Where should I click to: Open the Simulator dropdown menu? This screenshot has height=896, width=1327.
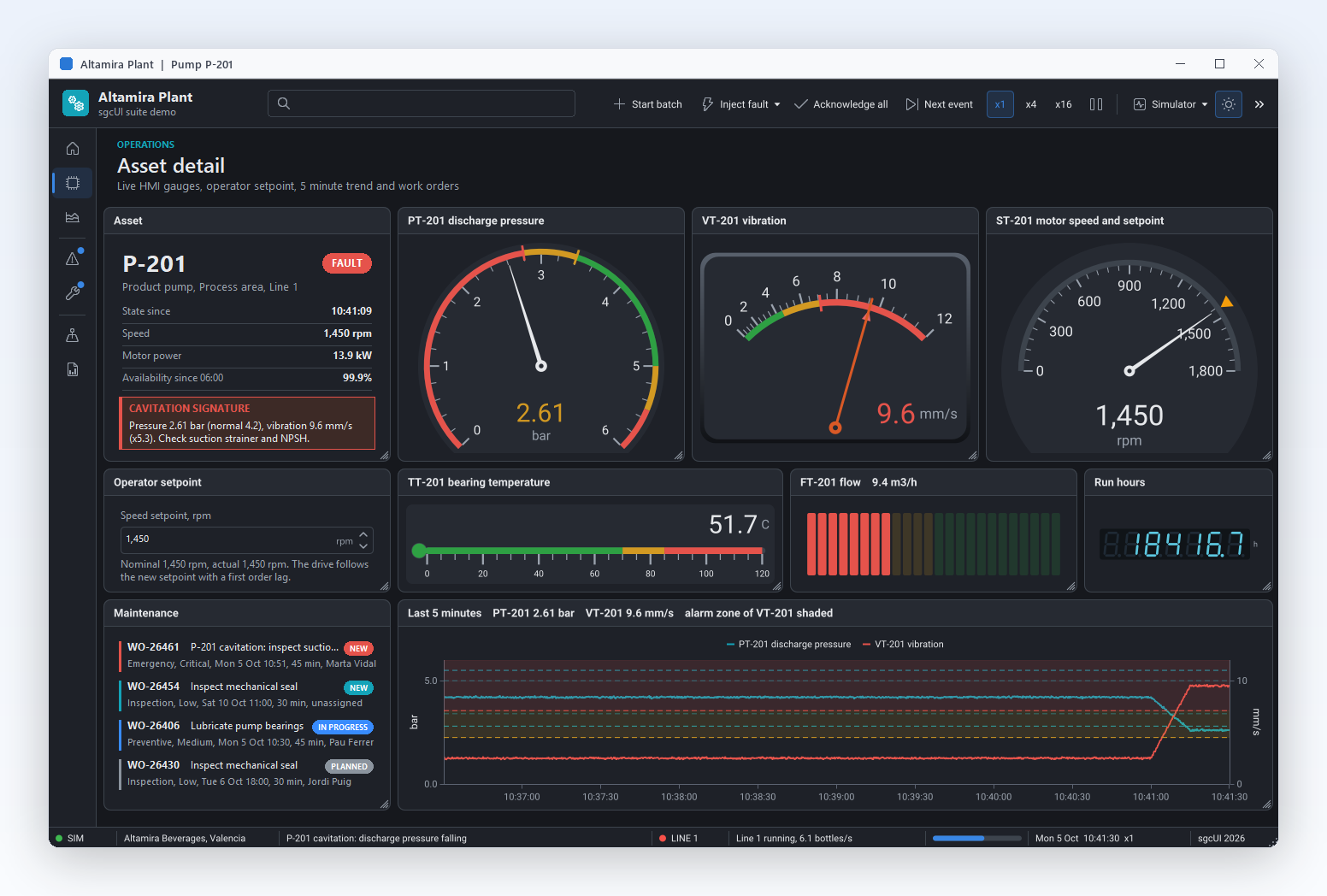[x=1170, y=104]
